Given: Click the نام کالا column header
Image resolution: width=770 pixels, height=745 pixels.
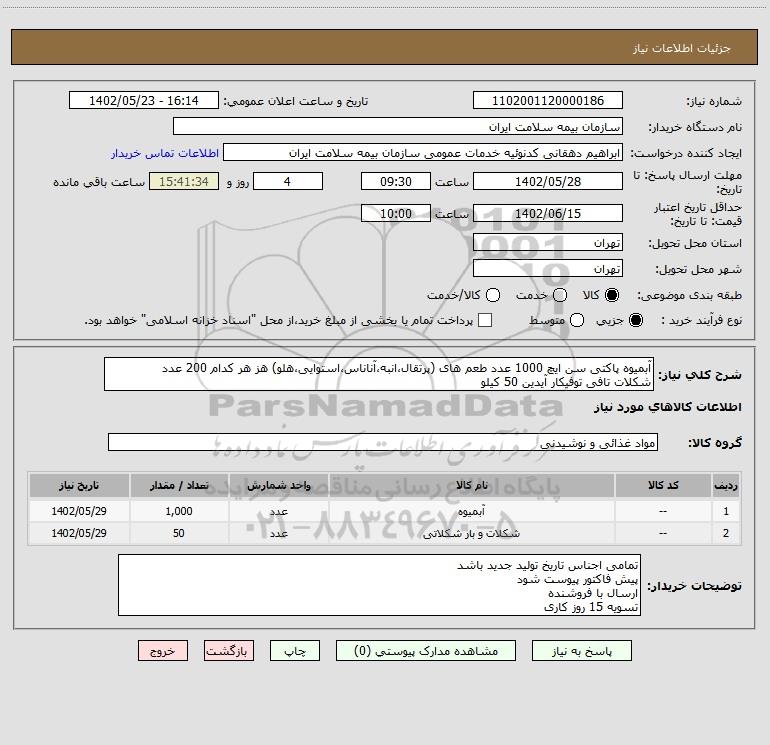Looking at the screenshot, I should point(471,485).
